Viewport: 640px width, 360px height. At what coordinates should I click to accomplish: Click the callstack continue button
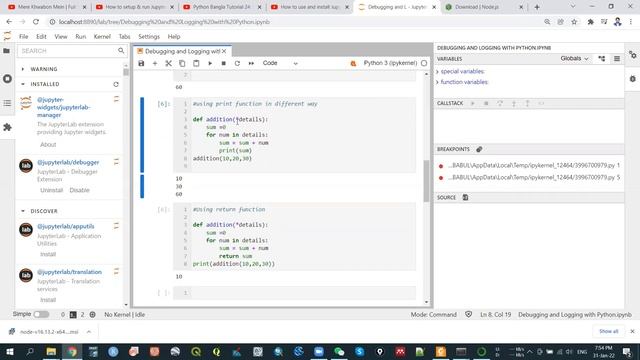pos(473,103)
